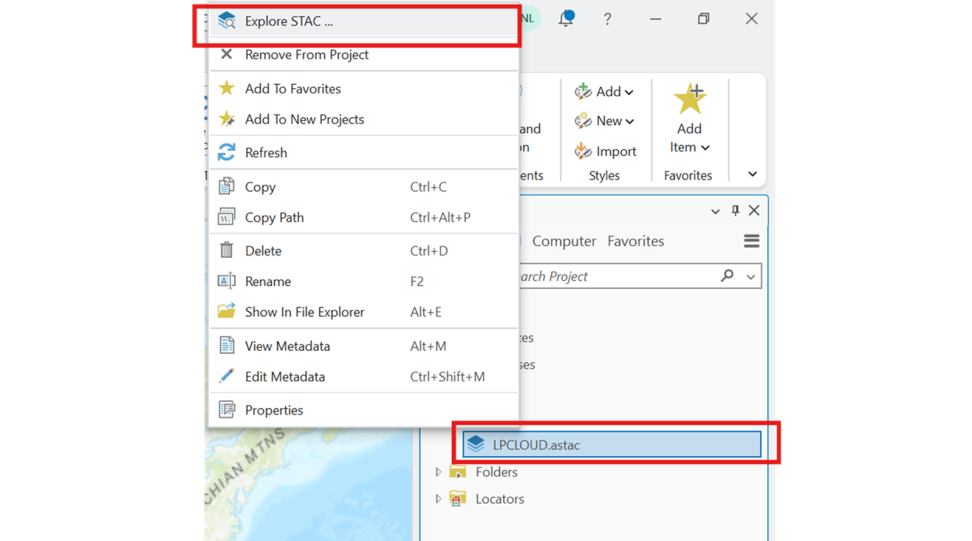This screenshot has width=972, height=541.
Task: Choose Copy Path option
Action: click(363, 218)
